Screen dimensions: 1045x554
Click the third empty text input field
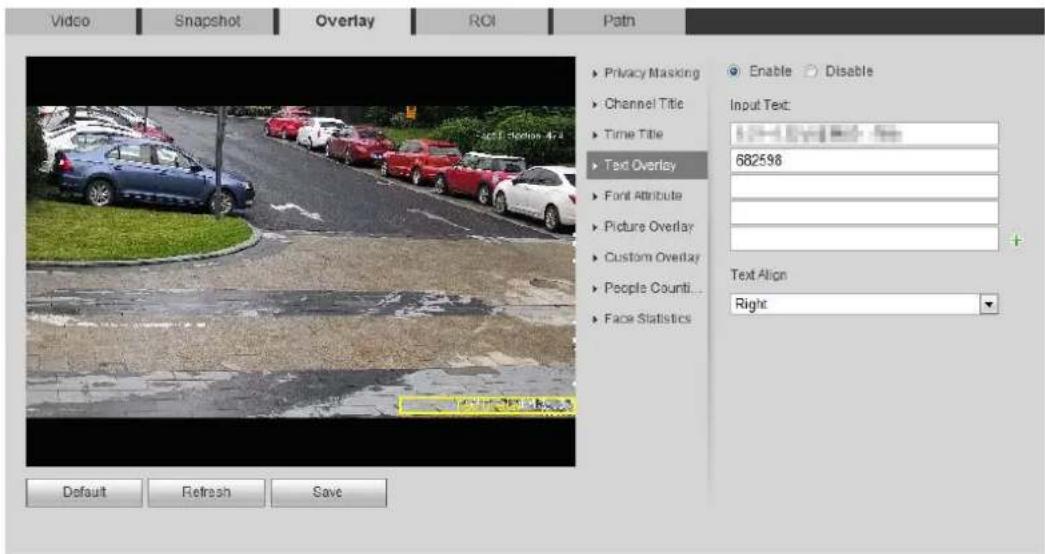click(864, 187)
